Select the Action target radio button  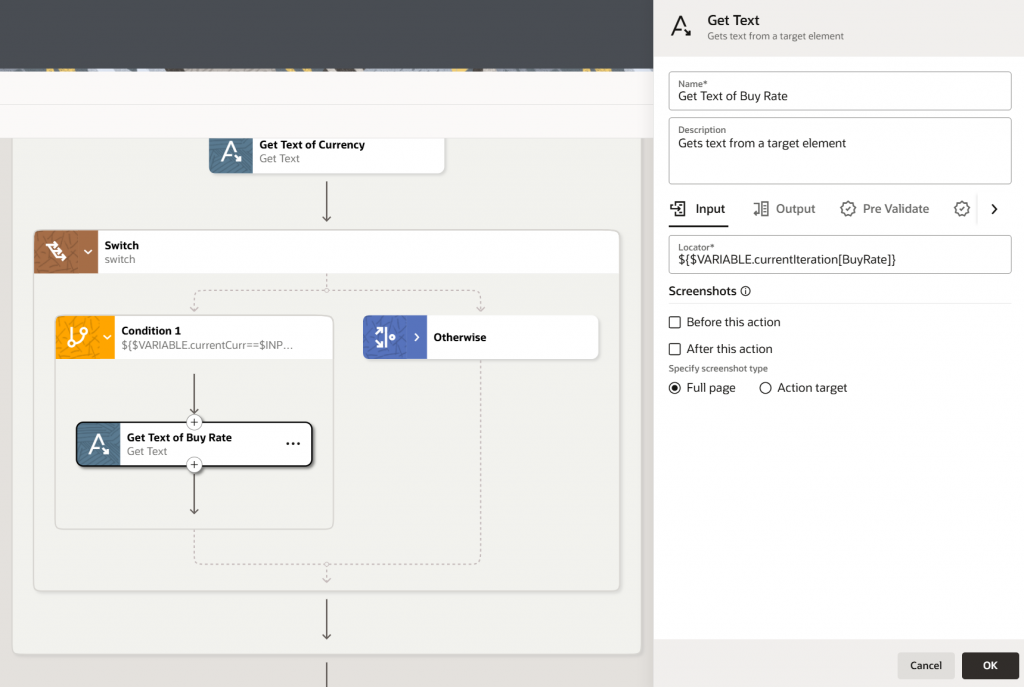coord(766,388)
